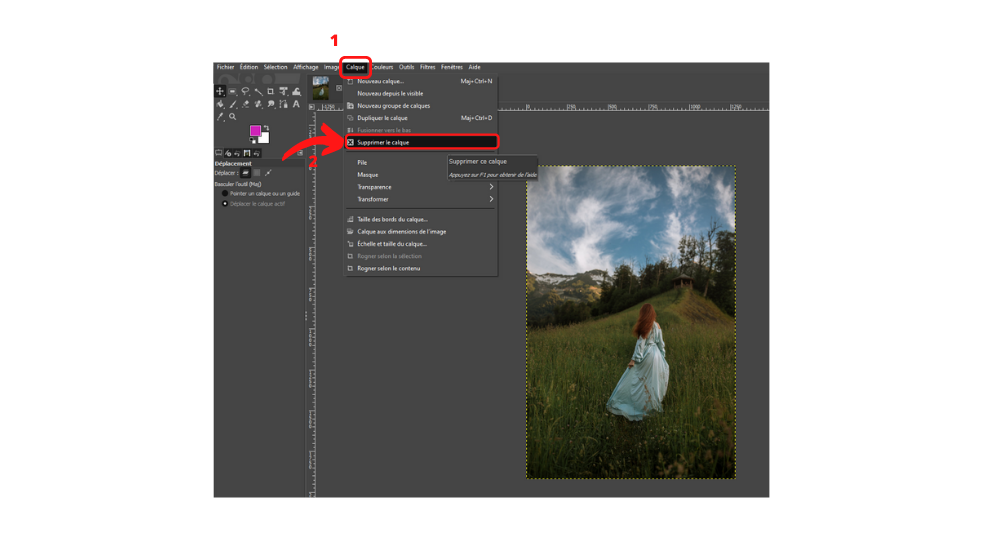
Task: Select the Paintbrush tool
Action: (233, 104)
